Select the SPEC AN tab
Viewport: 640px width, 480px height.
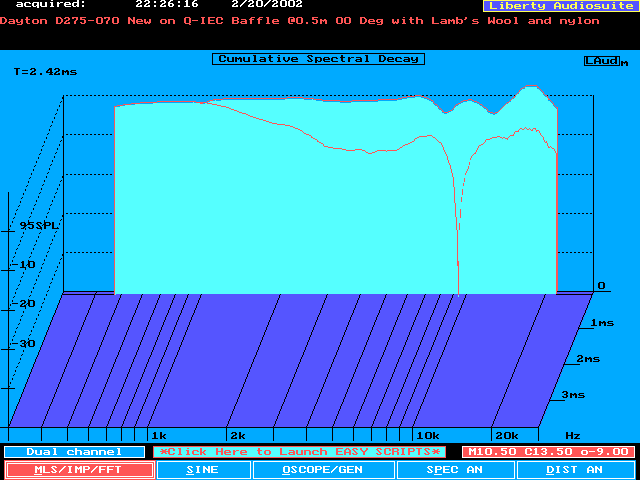pyautogui.click(x=455, y=470)
